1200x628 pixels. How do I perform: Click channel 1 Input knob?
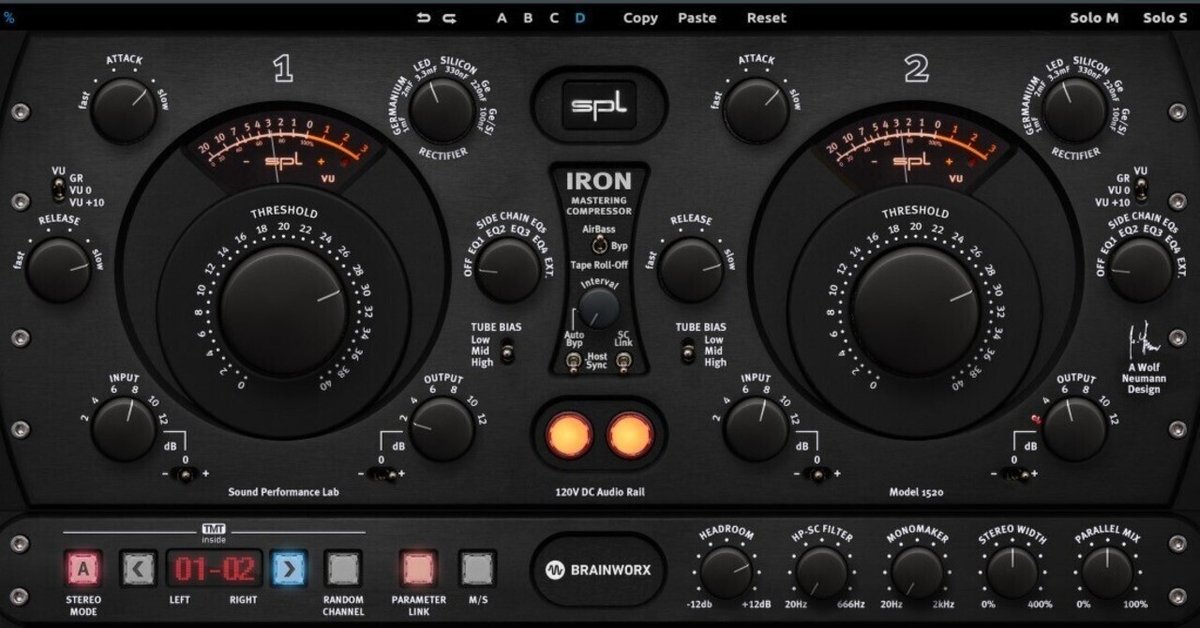click(x=124, y=428)
